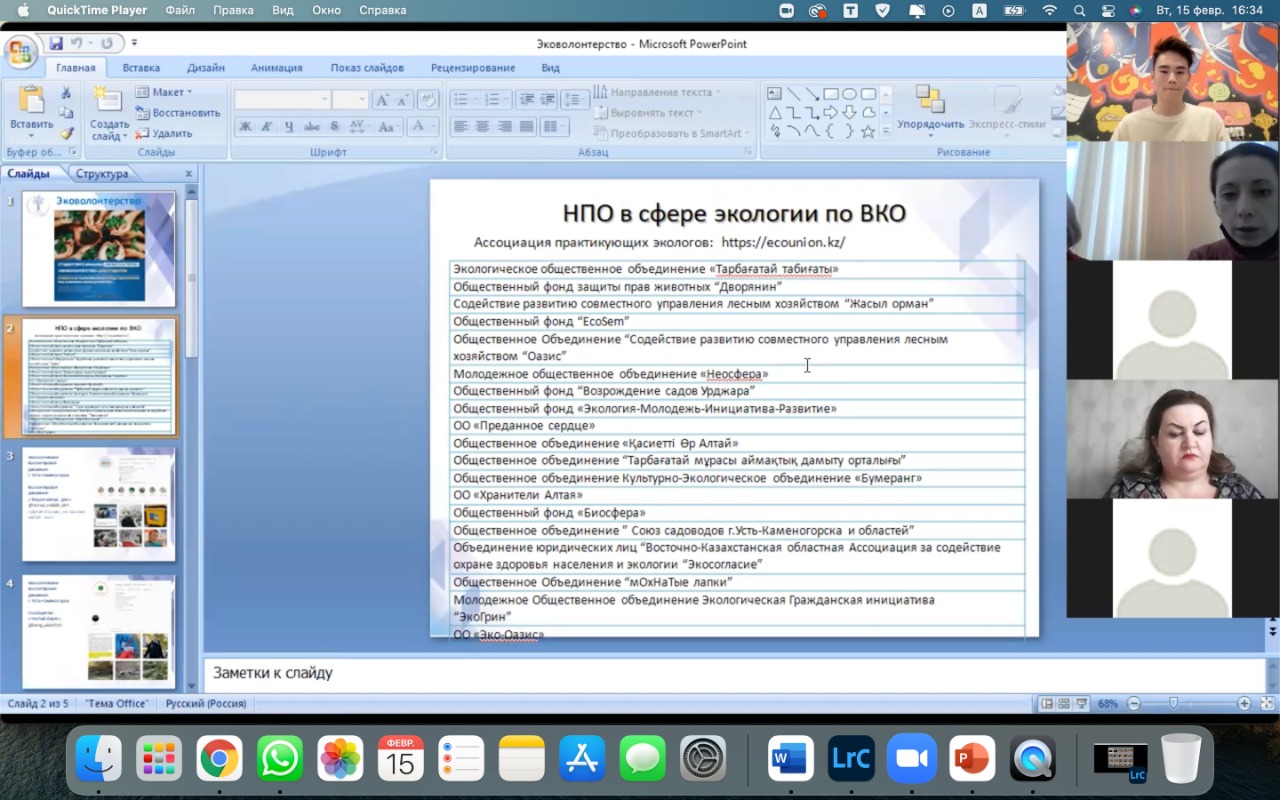The height and width of the screenshot is (800, 1280).
Task: Clear all formatting icon in Шрифт group
Action: [x=428, y=99]
